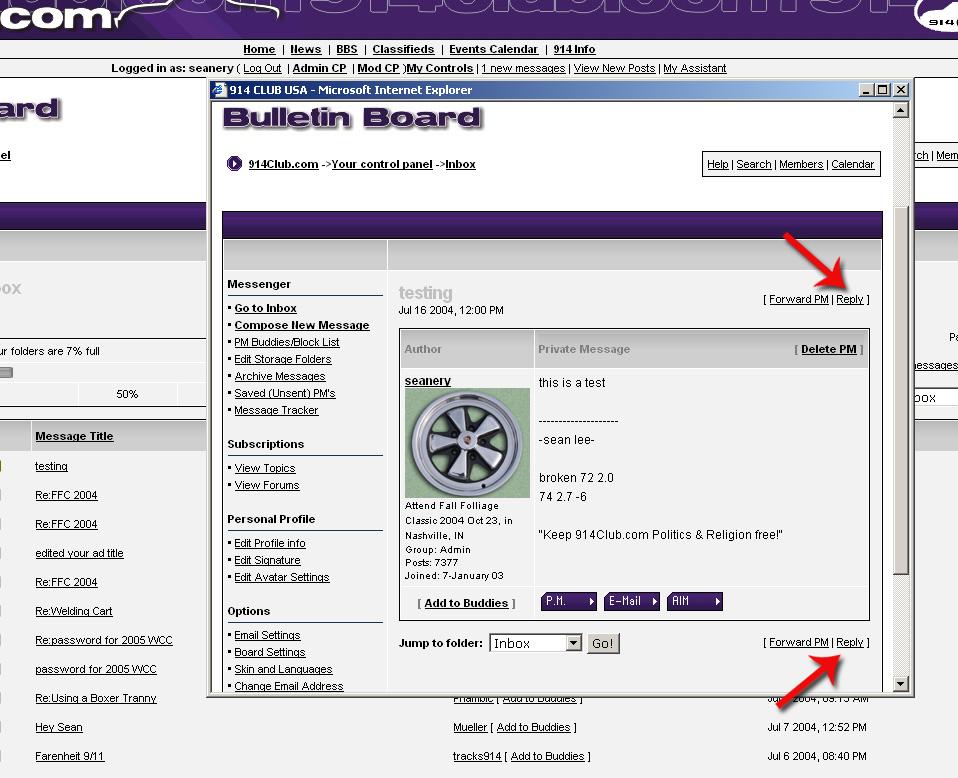This screenshot has height=778, width=958.
Task: Sort by Message Title in background inbox
Action: 75,436
